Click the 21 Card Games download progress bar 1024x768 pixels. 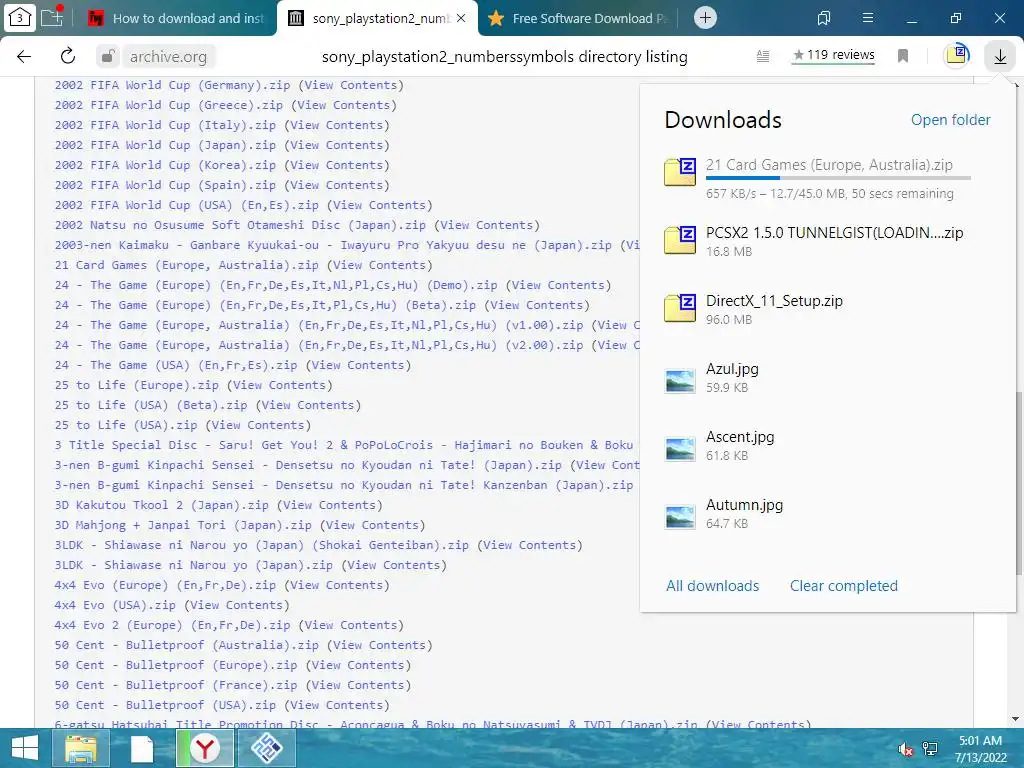838,178
